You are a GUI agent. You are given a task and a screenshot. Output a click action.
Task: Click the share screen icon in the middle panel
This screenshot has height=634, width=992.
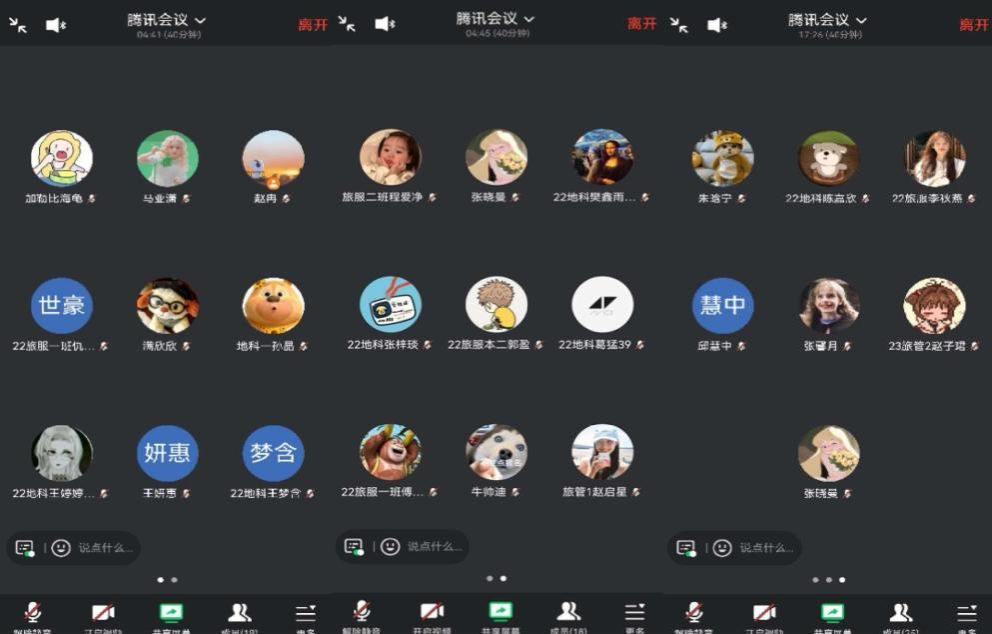point(500,612)
